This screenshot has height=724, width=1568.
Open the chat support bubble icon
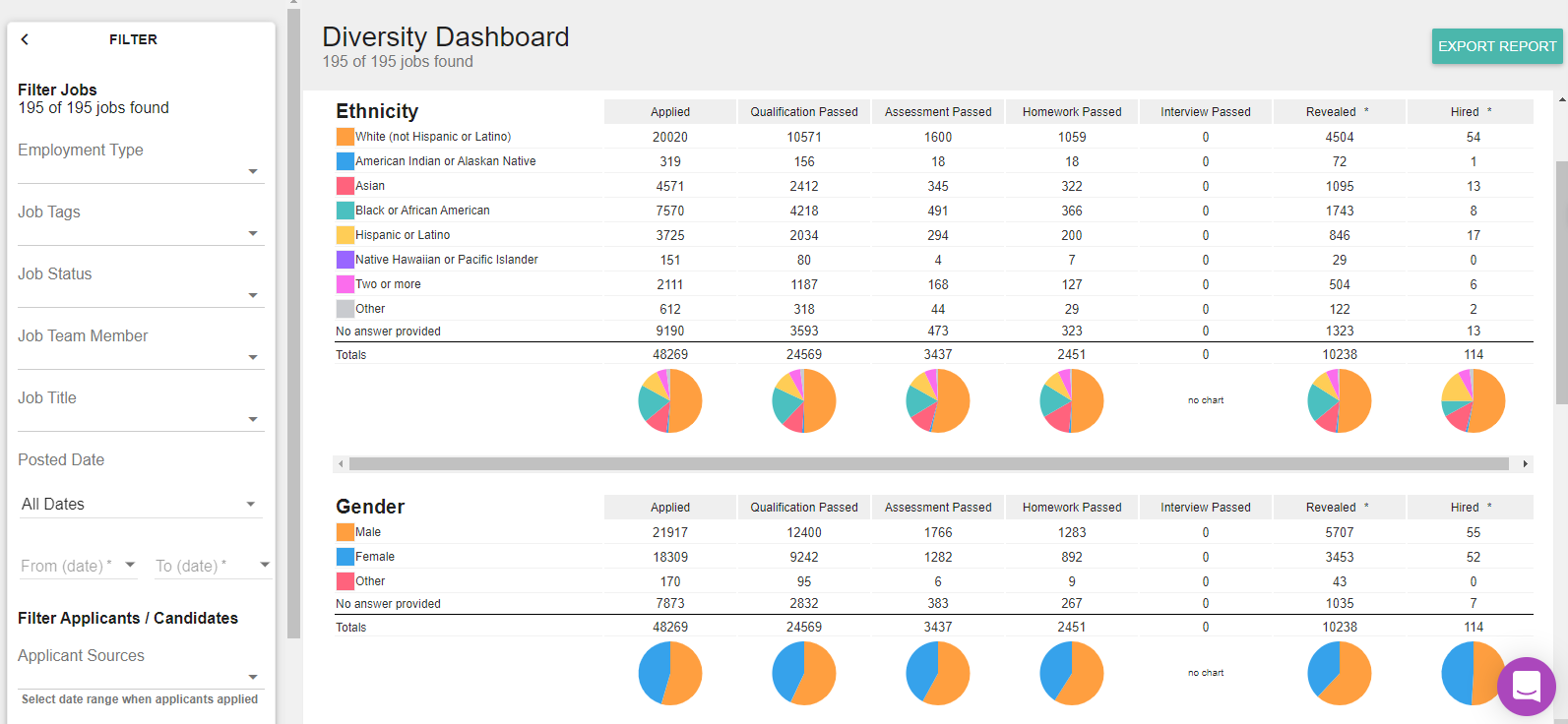(x=1526, y=686)
